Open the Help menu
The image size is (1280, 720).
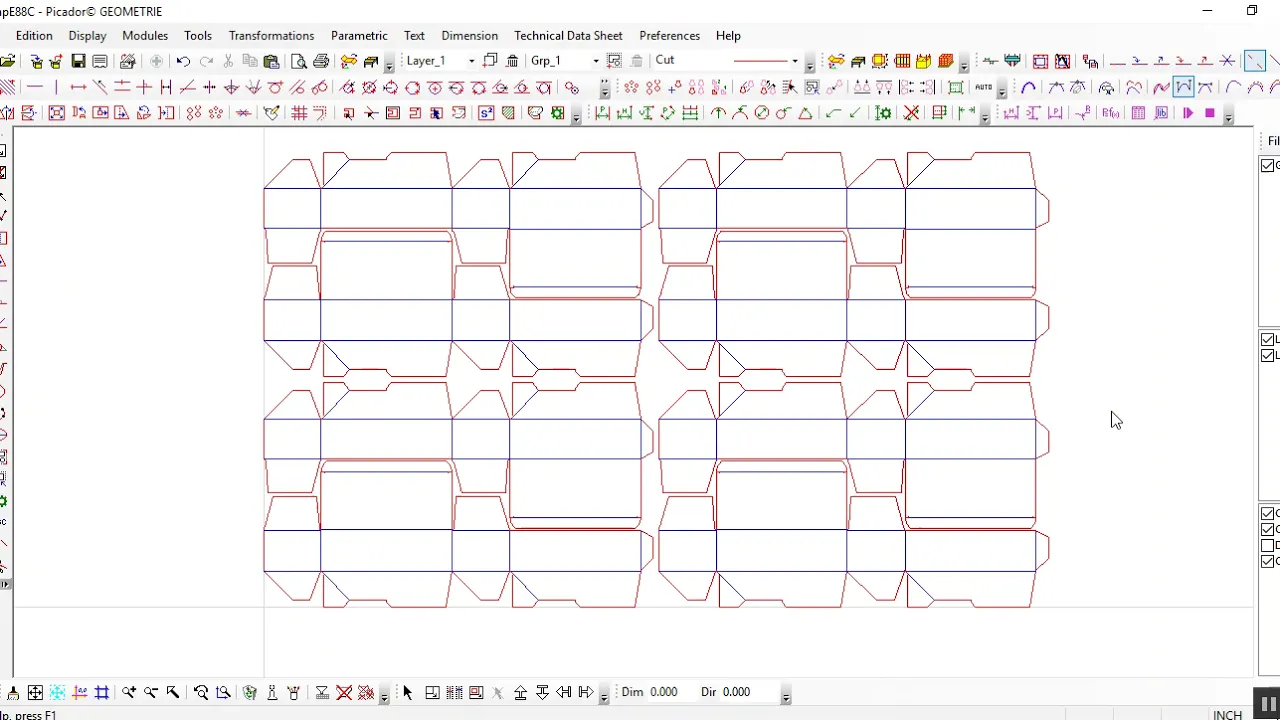pyautogui.click(x=728, y=35)
